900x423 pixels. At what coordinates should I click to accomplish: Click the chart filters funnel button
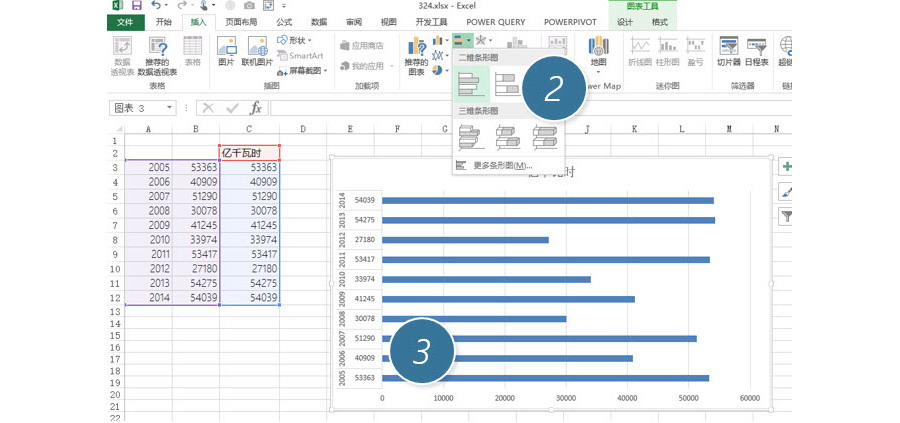coord(786,216)
